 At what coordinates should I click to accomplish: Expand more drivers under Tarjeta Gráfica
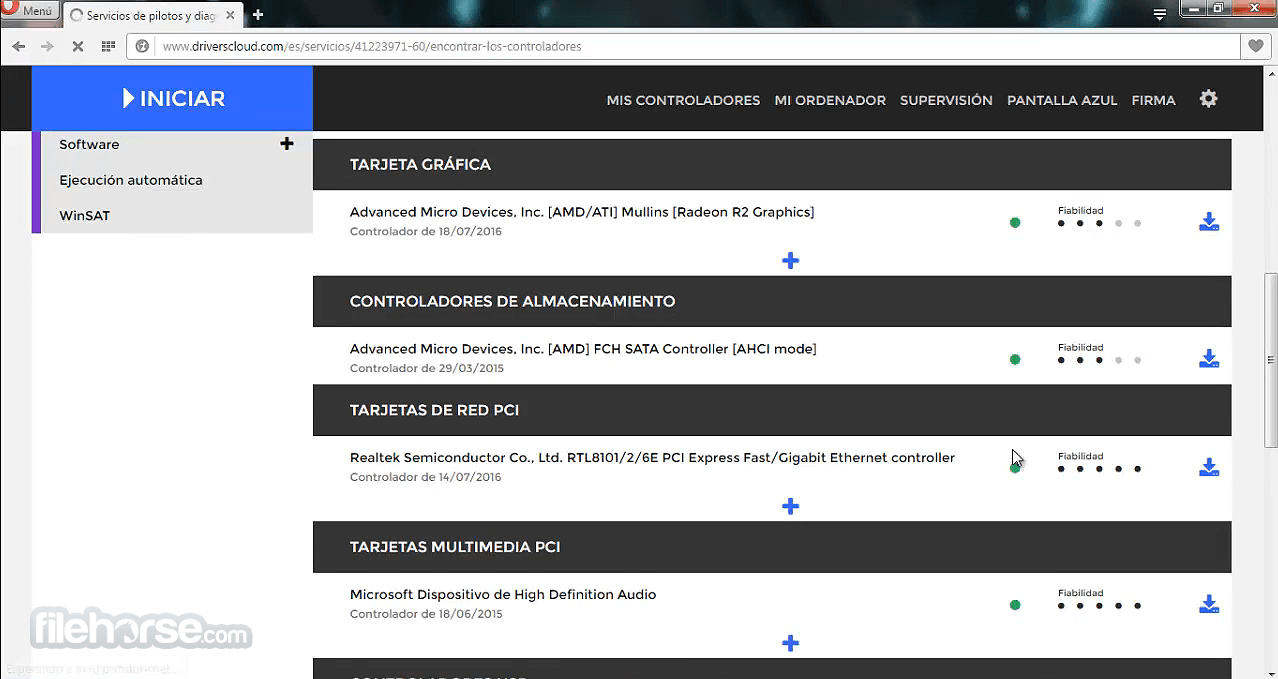[790, 261]
